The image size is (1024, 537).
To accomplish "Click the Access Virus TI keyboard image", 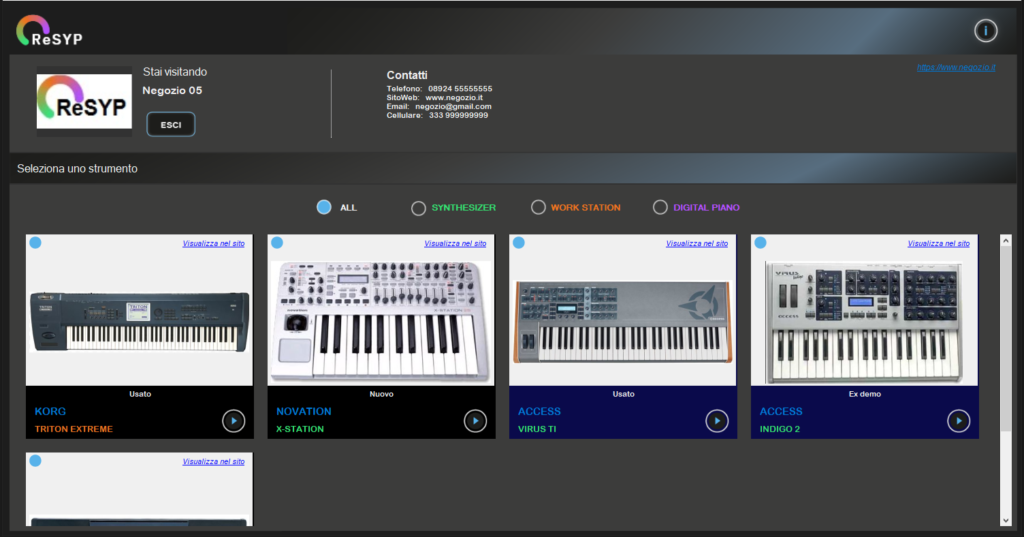I will pos(622,322).
